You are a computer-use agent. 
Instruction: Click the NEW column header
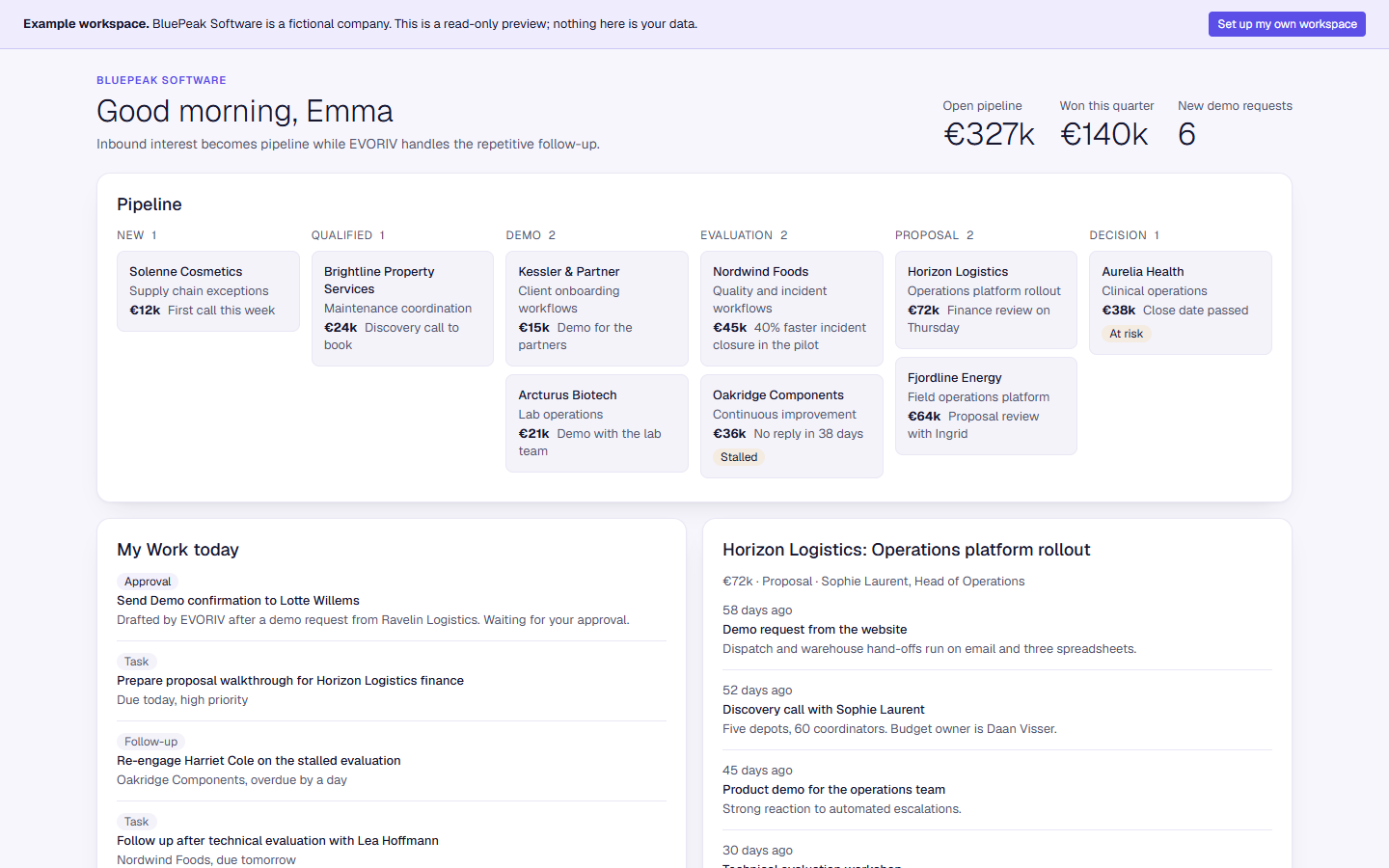click(x=137, y=235)
